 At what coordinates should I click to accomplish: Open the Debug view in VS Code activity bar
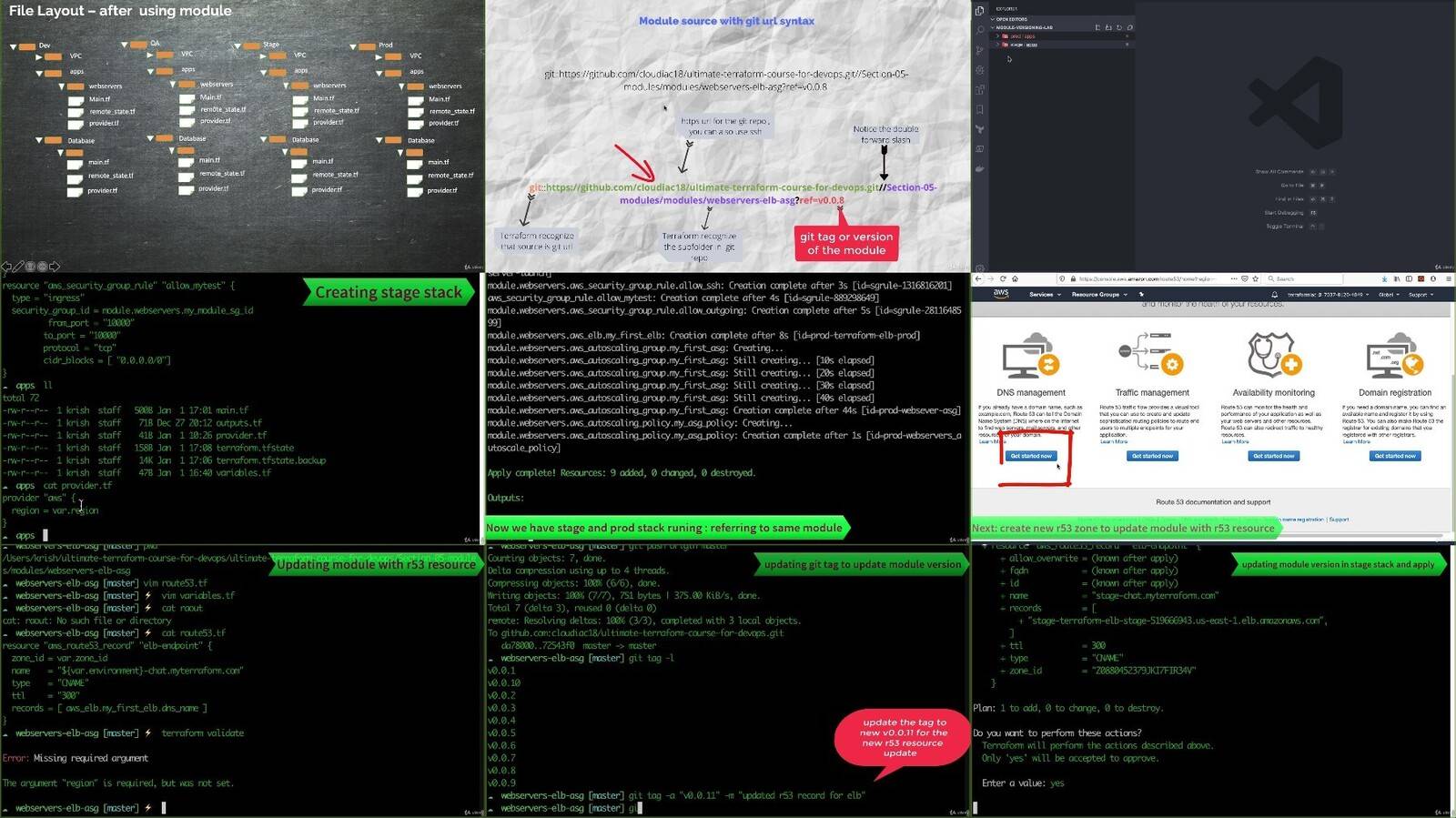(979, 70)
